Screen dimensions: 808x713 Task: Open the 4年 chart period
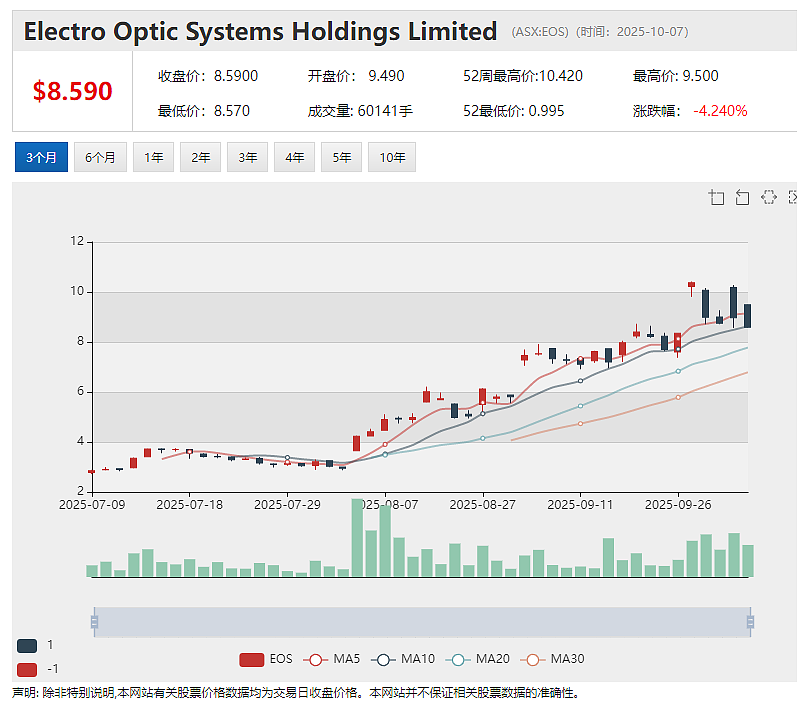(294, 157)
